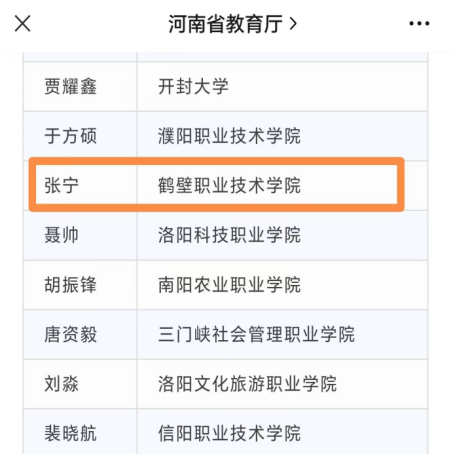This screenshot has height=454, width=451.
Task: Select the highlighted name 张宁
Action: 62,186
